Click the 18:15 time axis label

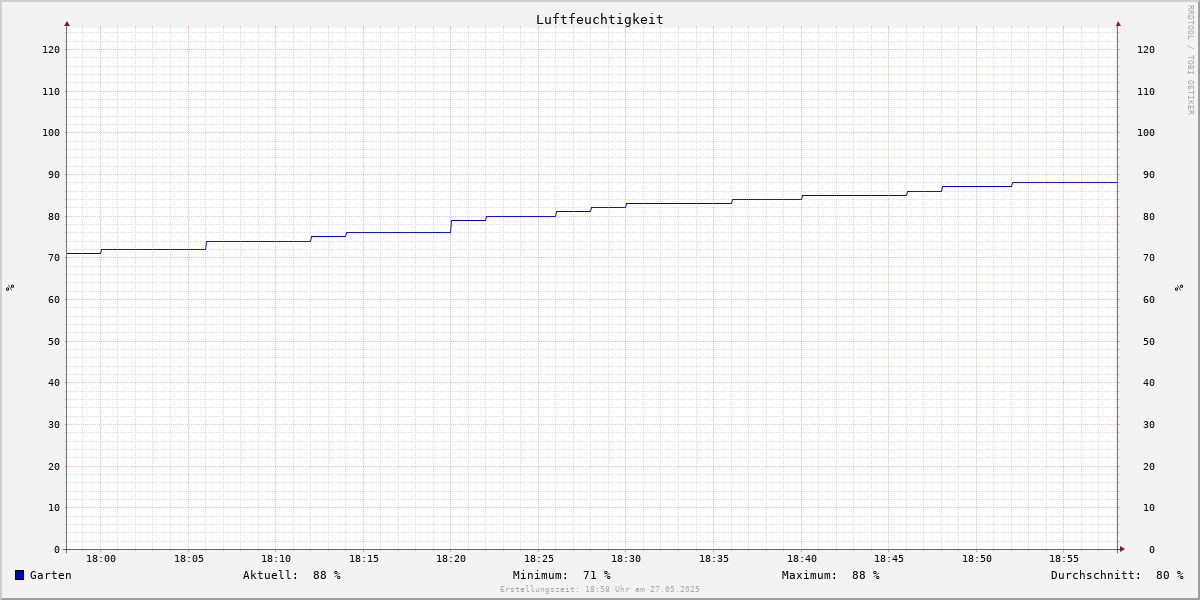[x=364, y=559]
